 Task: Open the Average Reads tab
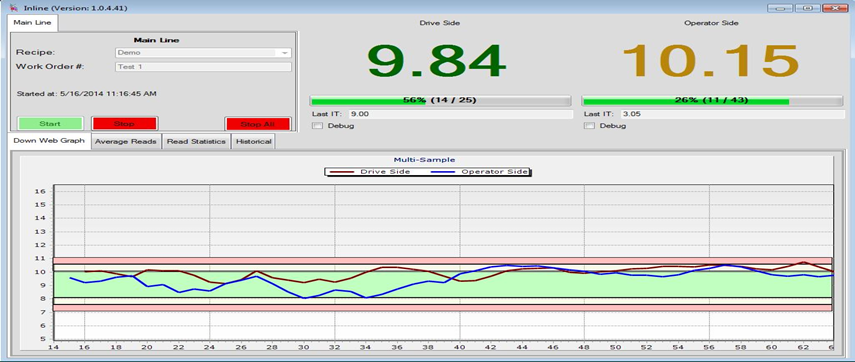126,142
